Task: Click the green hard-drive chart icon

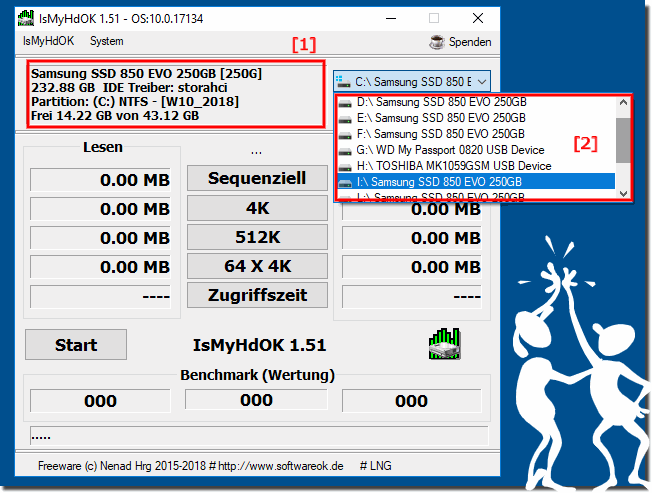Action: (445, 344)
